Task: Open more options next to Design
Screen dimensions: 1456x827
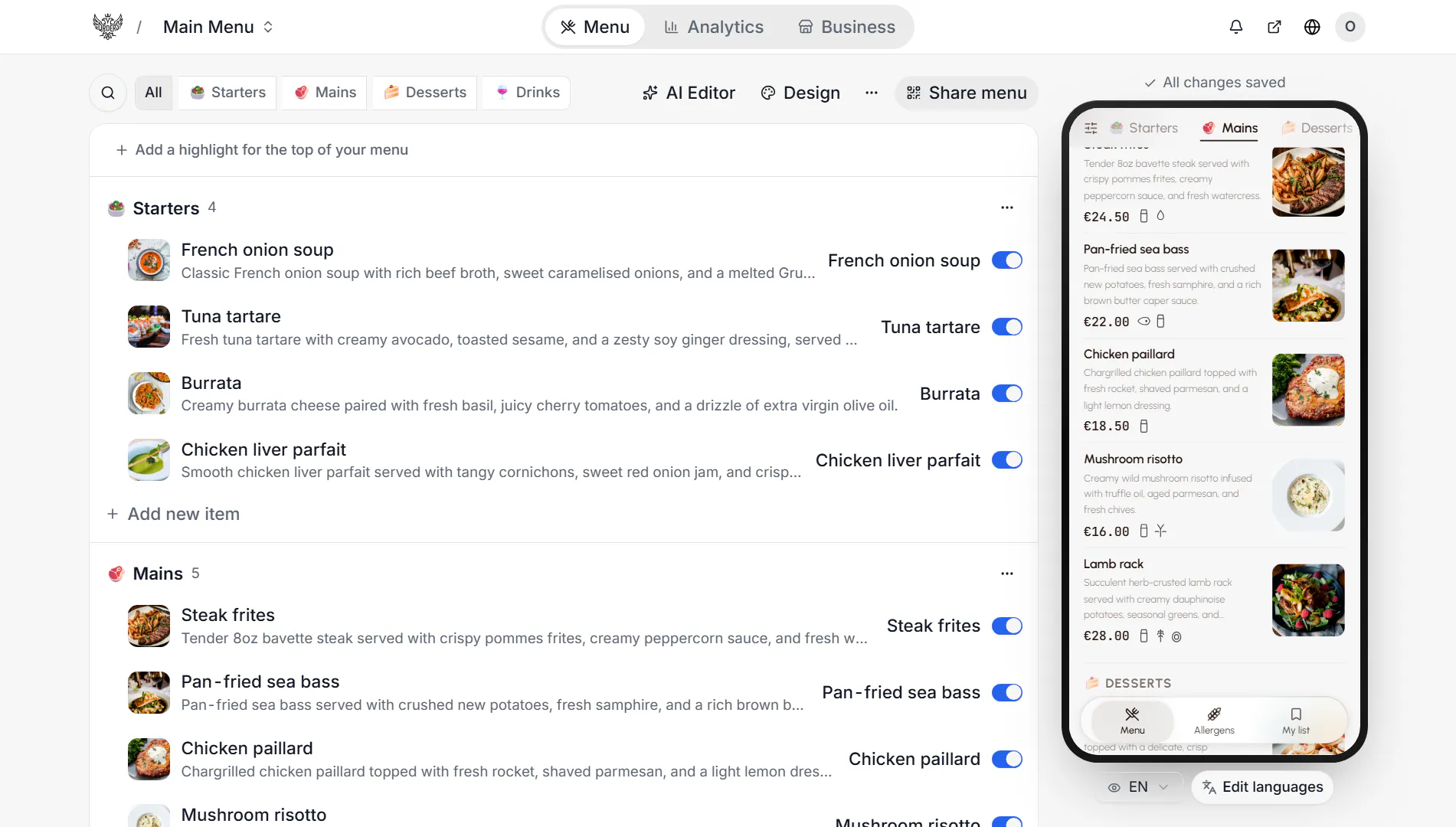Action: (x=872, y=93)
